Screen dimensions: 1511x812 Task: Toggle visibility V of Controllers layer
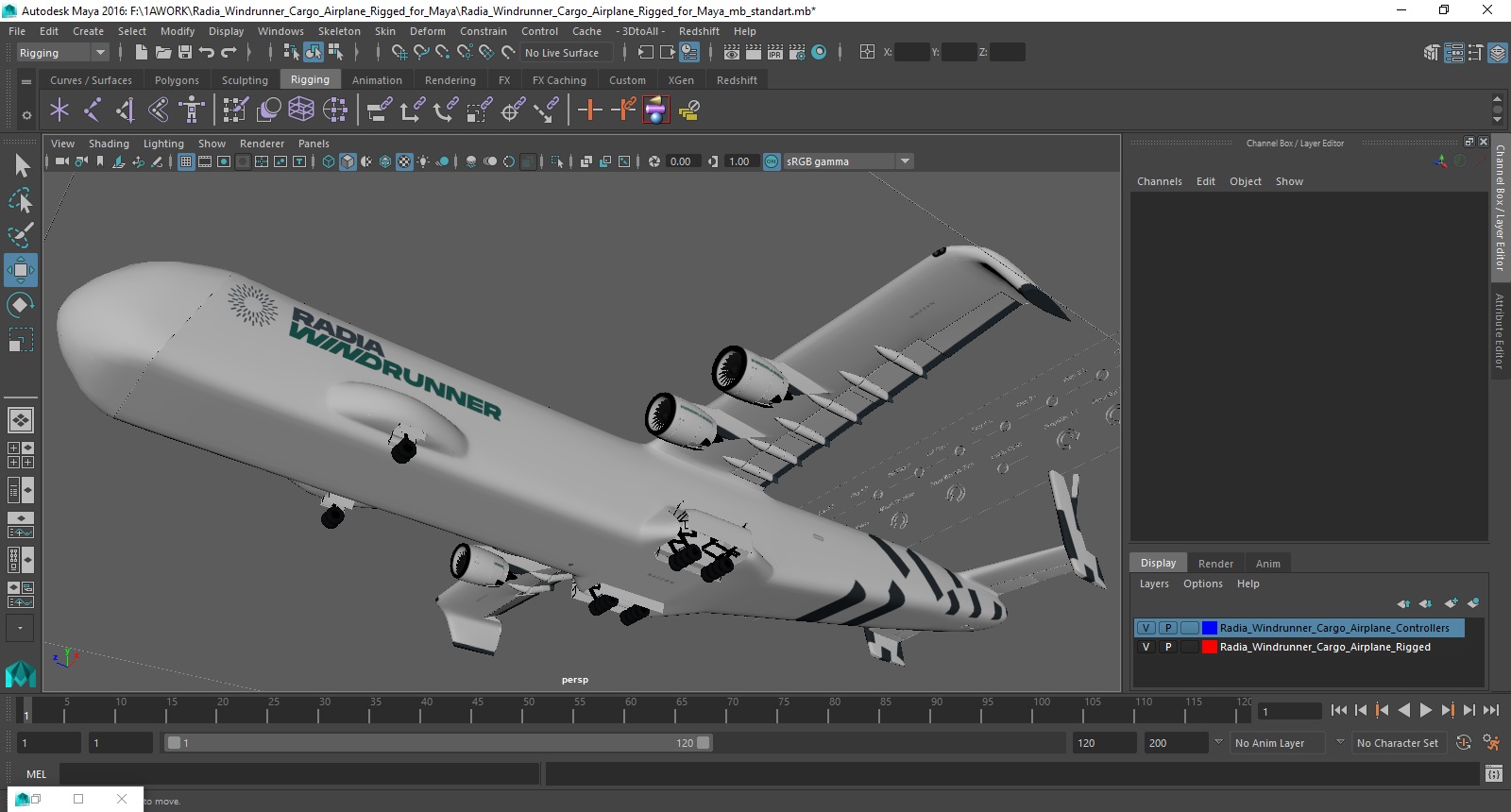click(x=1146, y=628)
